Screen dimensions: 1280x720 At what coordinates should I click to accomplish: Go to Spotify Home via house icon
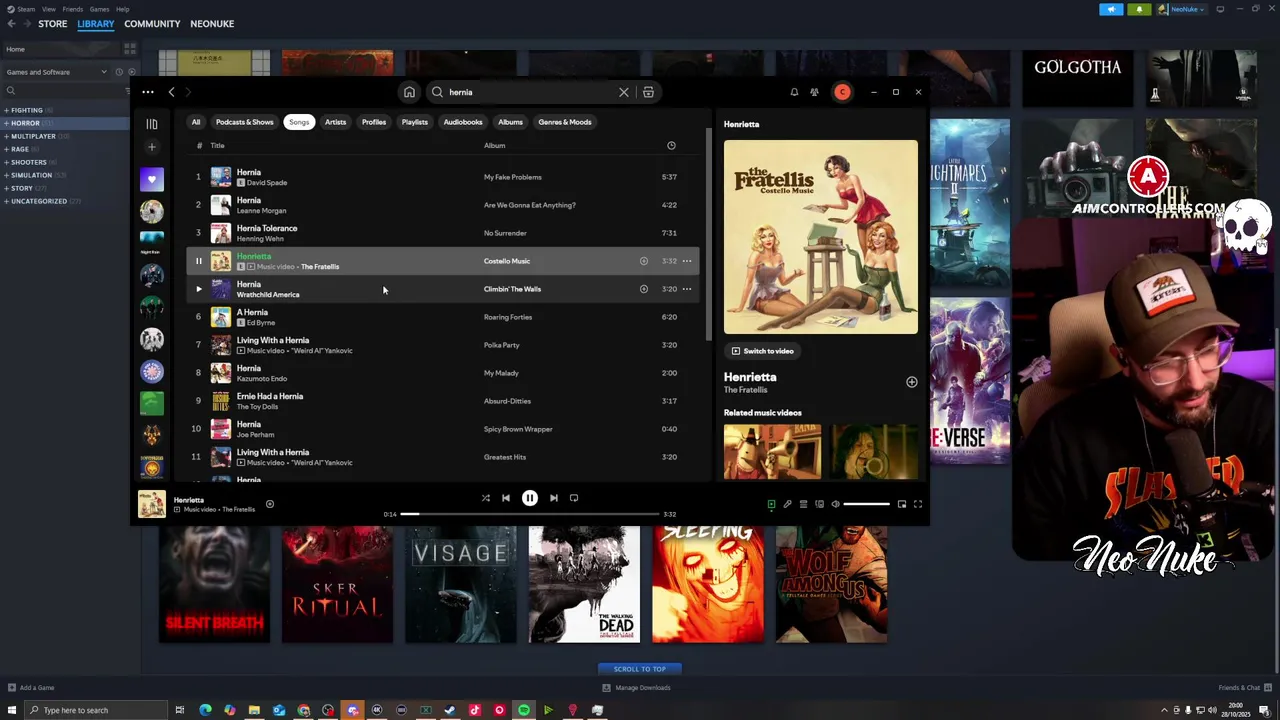coord(409,92)
